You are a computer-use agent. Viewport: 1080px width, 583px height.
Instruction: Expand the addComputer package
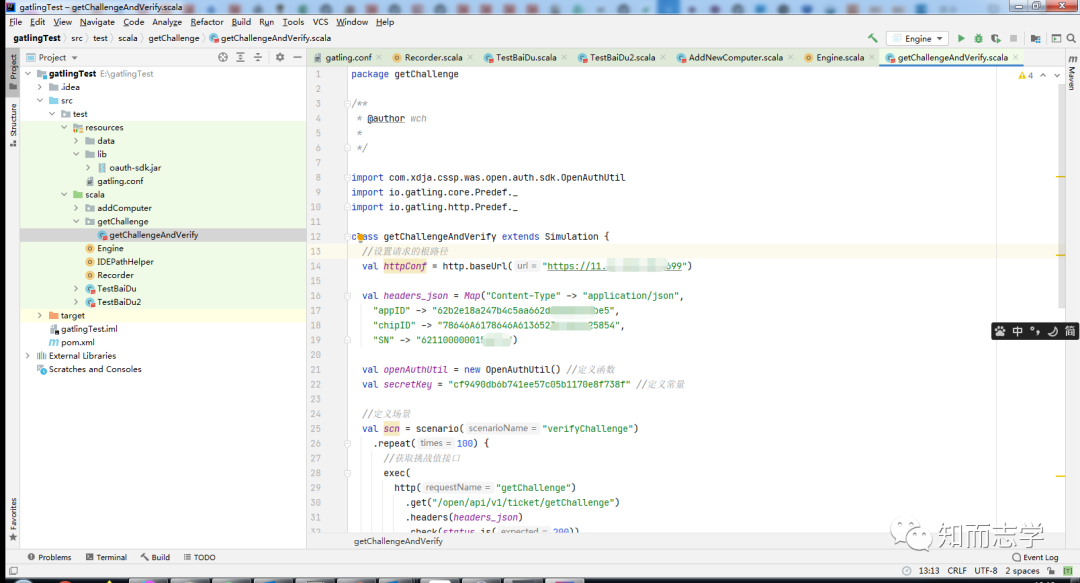(76, 208)
